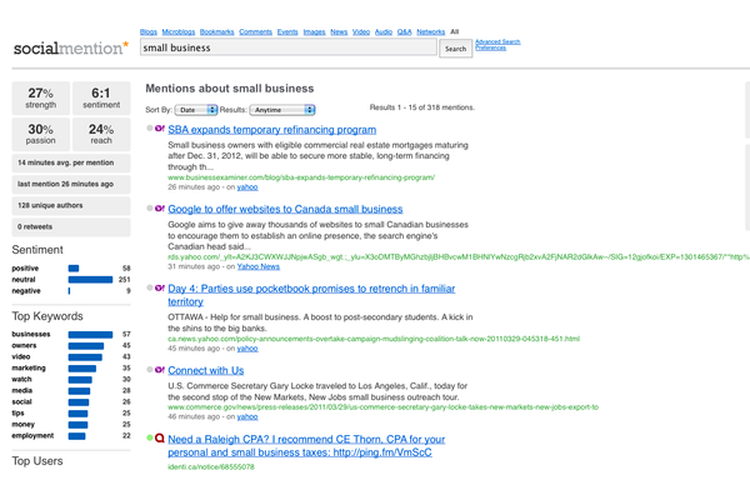Click the businesses keyword
Image resolution: width=750 pixels, height=500 pixels.
click(x=31, y=334)
